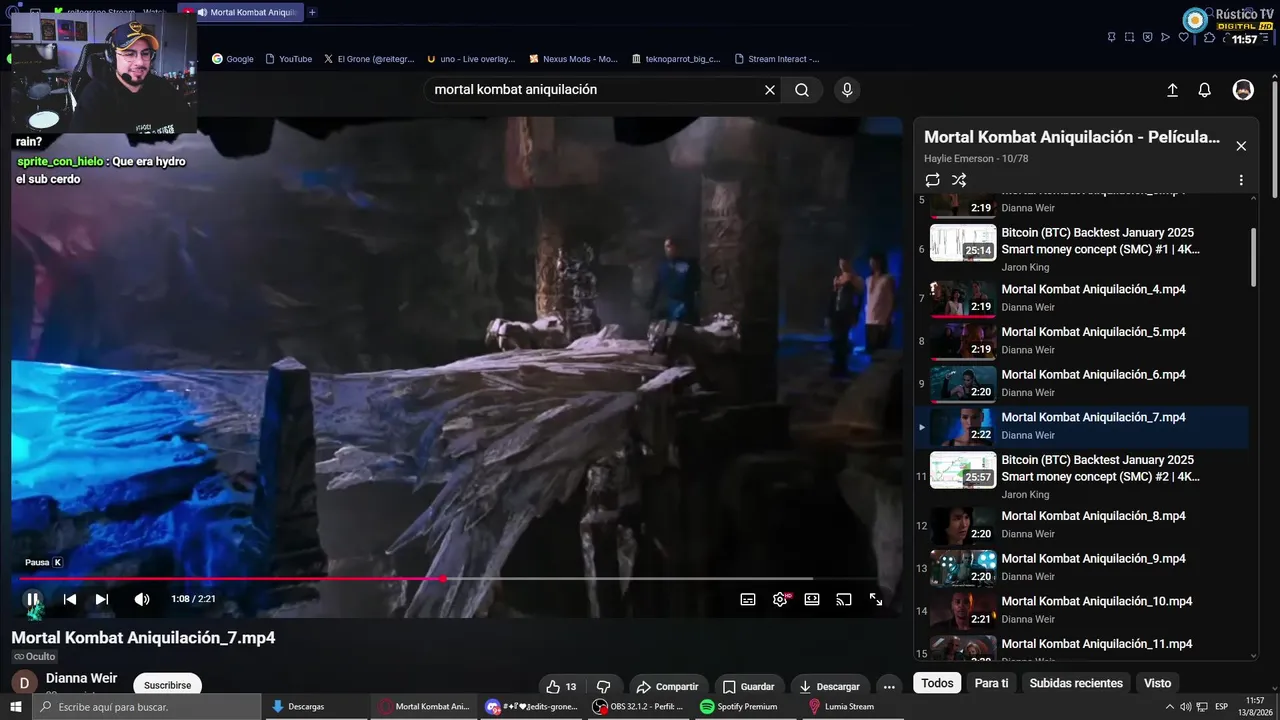Click the Windows taskbar search box
The height and width of the screenshot is (720, 1280).
(148, 707)
